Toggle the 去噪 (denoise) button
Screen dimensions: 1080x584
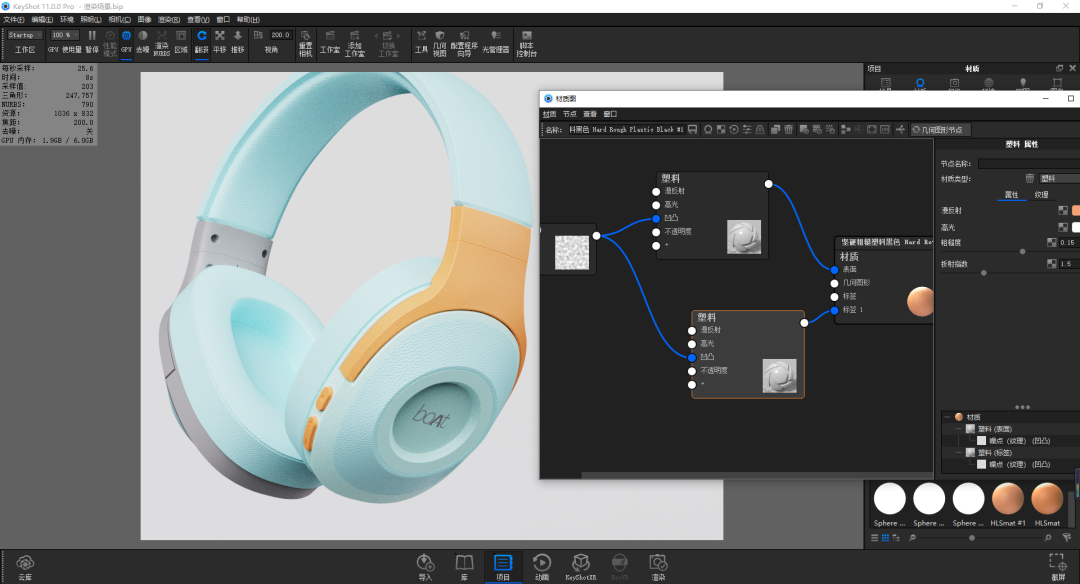pyautogui.click(x=143, y=41)
